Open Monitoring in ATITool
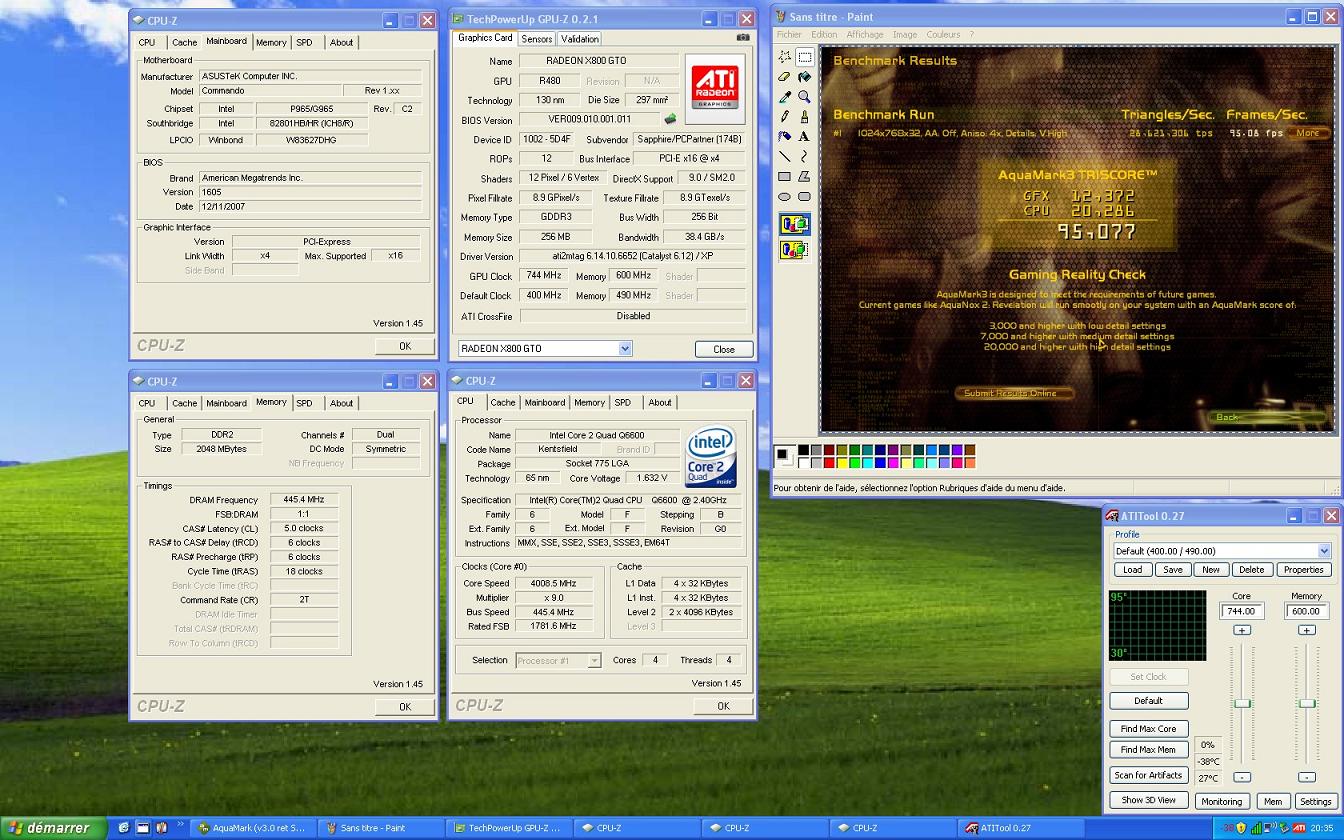 (1221, 801)
